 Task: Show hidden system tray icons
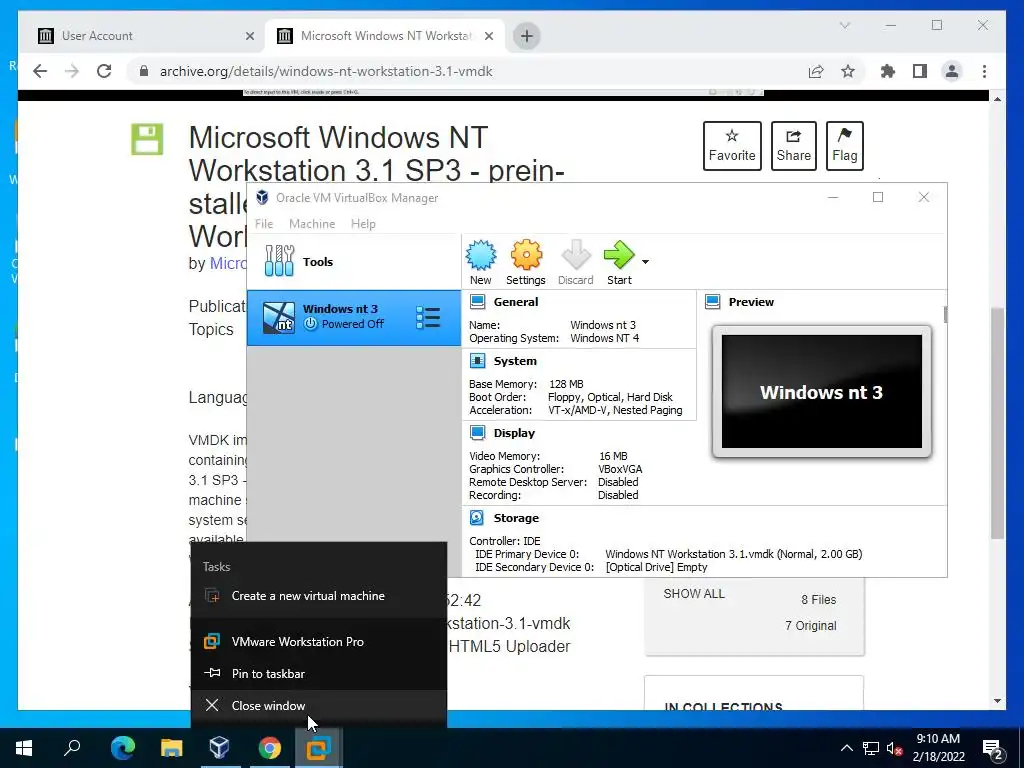pyautogui.click(x=846, y=748)
